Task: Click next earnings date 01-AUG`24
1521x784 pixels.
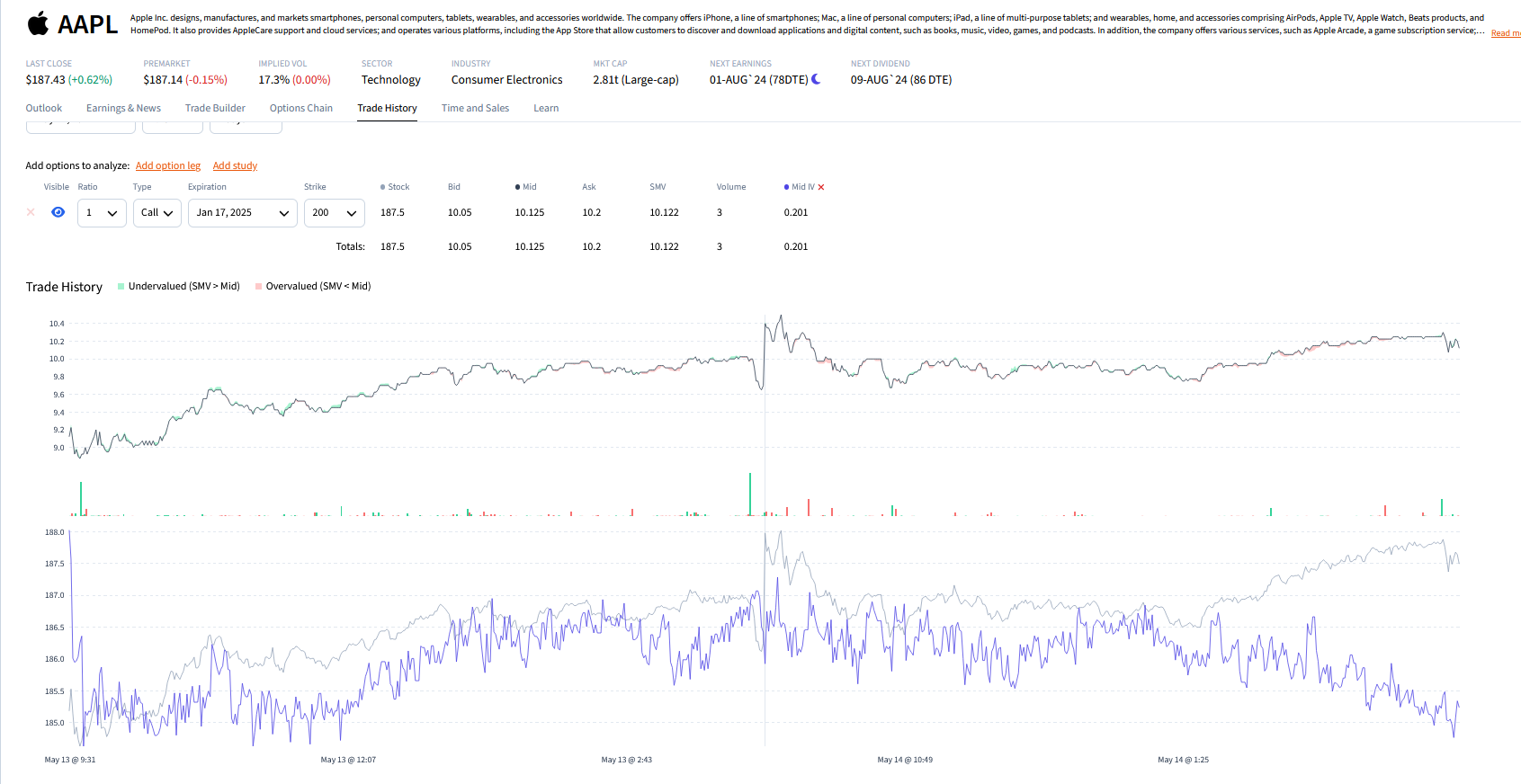Action: (738, 80)
